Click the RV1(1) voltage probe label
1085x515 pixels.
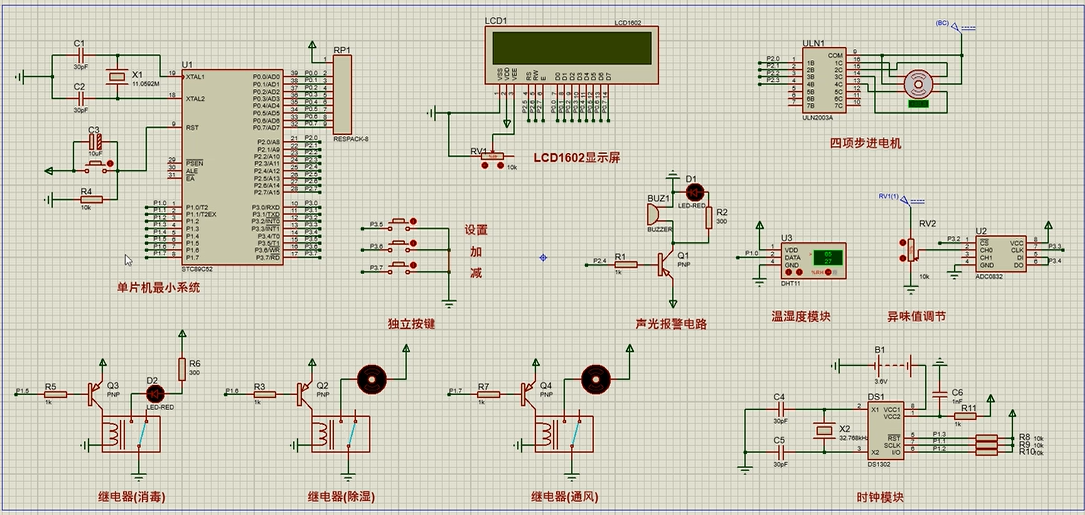click(888, 197)
